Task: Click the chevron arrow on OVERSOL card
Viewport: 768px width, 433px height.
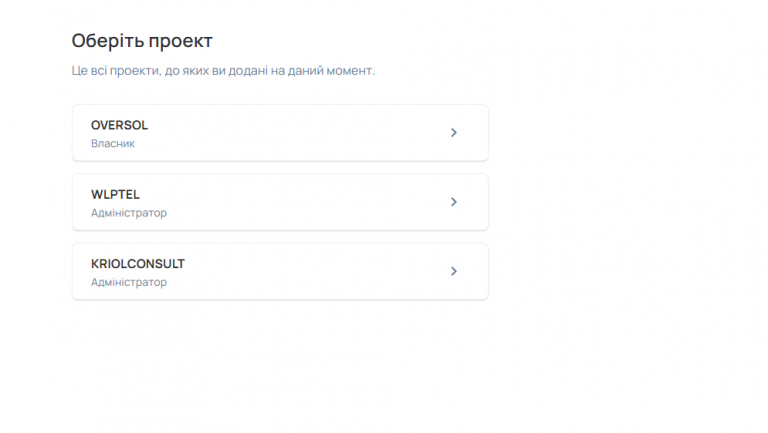Action: pos(454,133)
